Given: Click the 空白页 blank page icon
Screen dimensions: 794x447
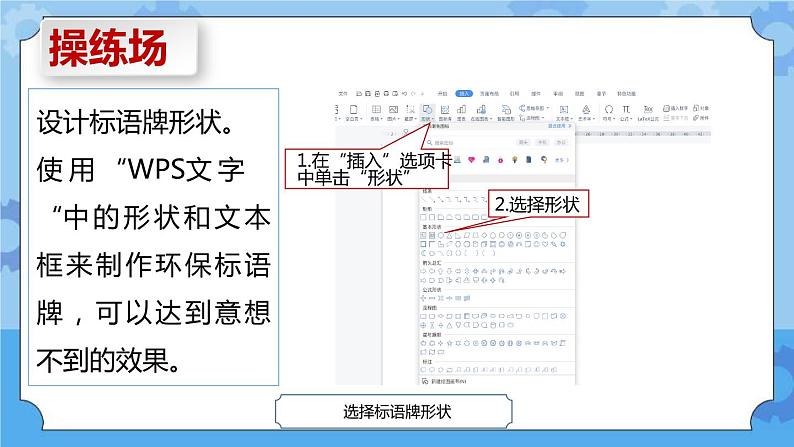Looking at the screenshot, I should 353,109.
